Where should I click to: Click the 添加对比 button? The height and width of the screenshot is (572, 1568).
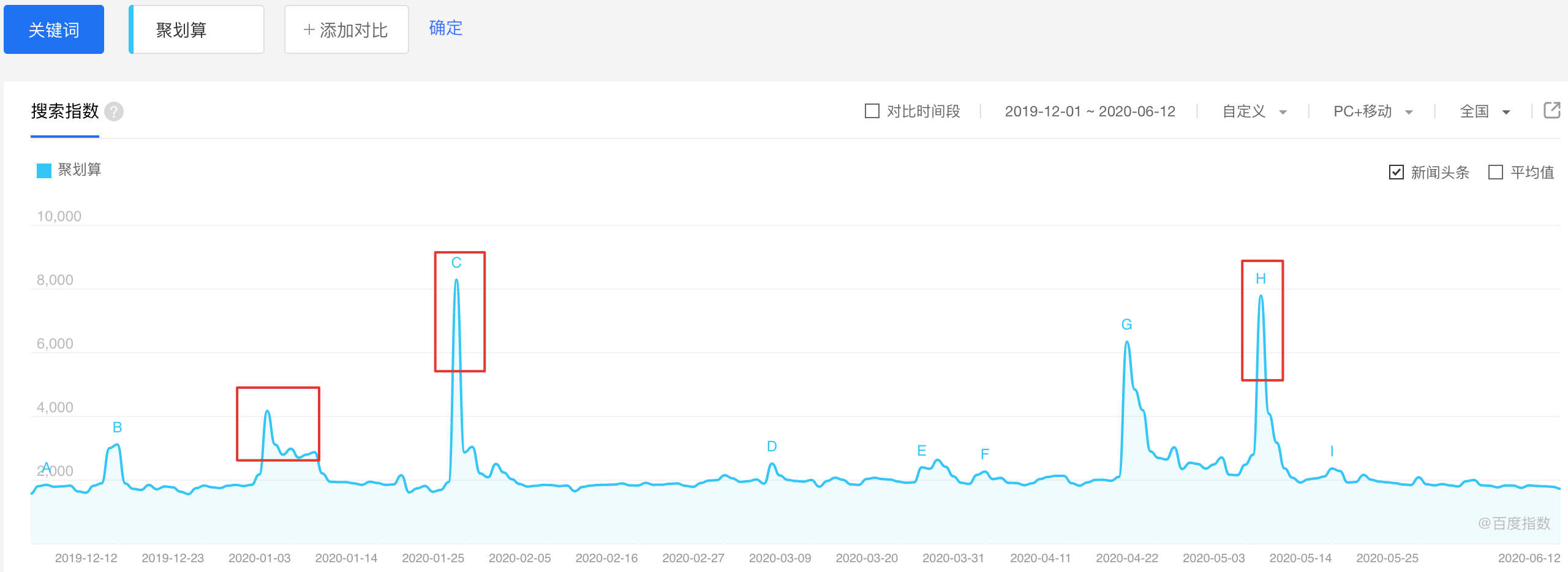coord(346,29)
